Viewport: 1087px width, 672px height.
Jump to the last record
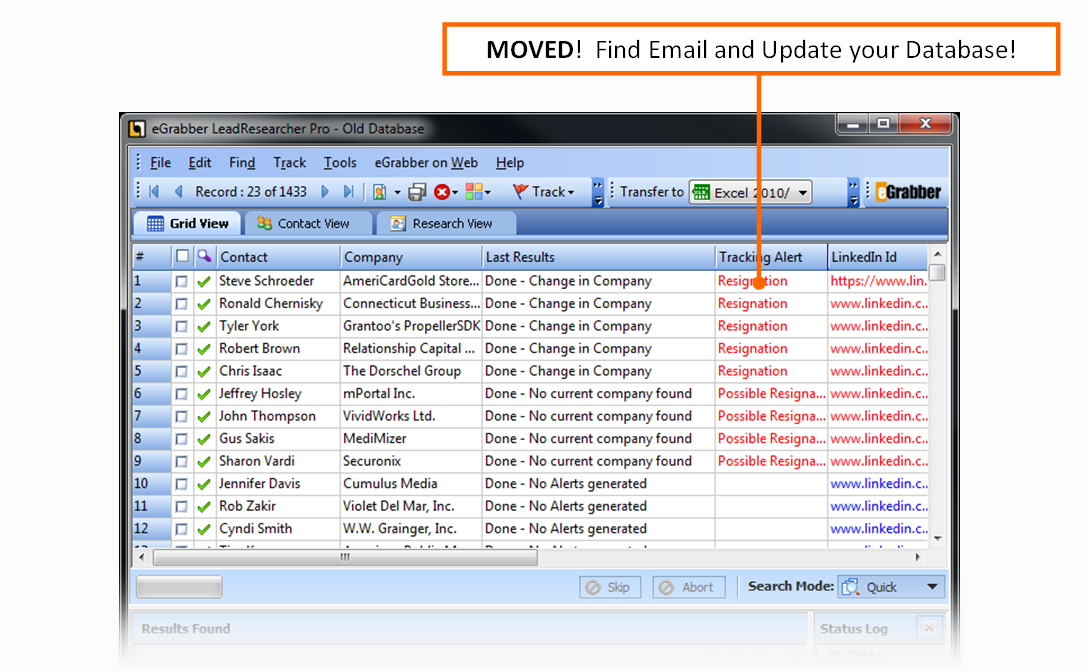click(x=349, y=191)
